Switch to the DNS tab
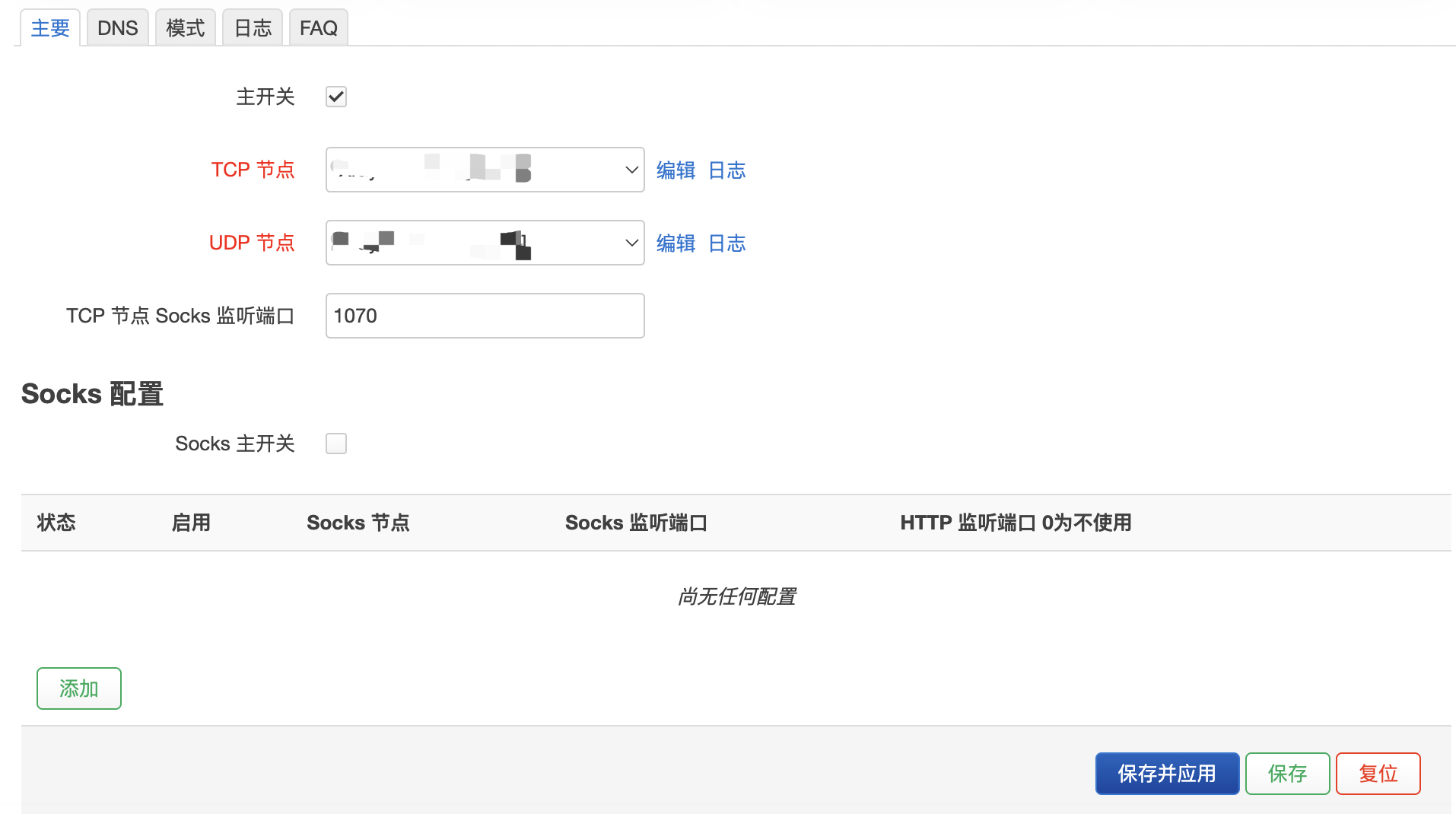1456x814 pixels. tap(117, 28)
